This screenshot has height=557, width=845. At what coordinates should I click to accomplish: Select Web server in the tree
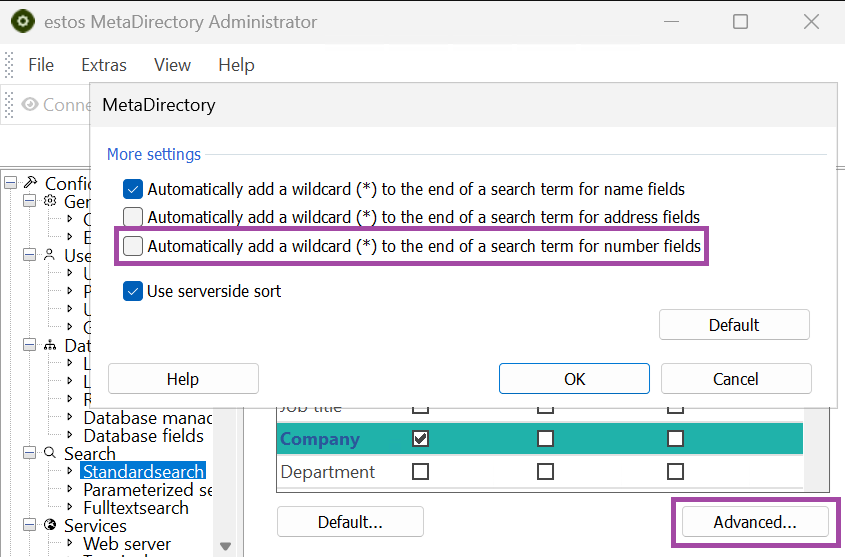[x=127, y=544]
